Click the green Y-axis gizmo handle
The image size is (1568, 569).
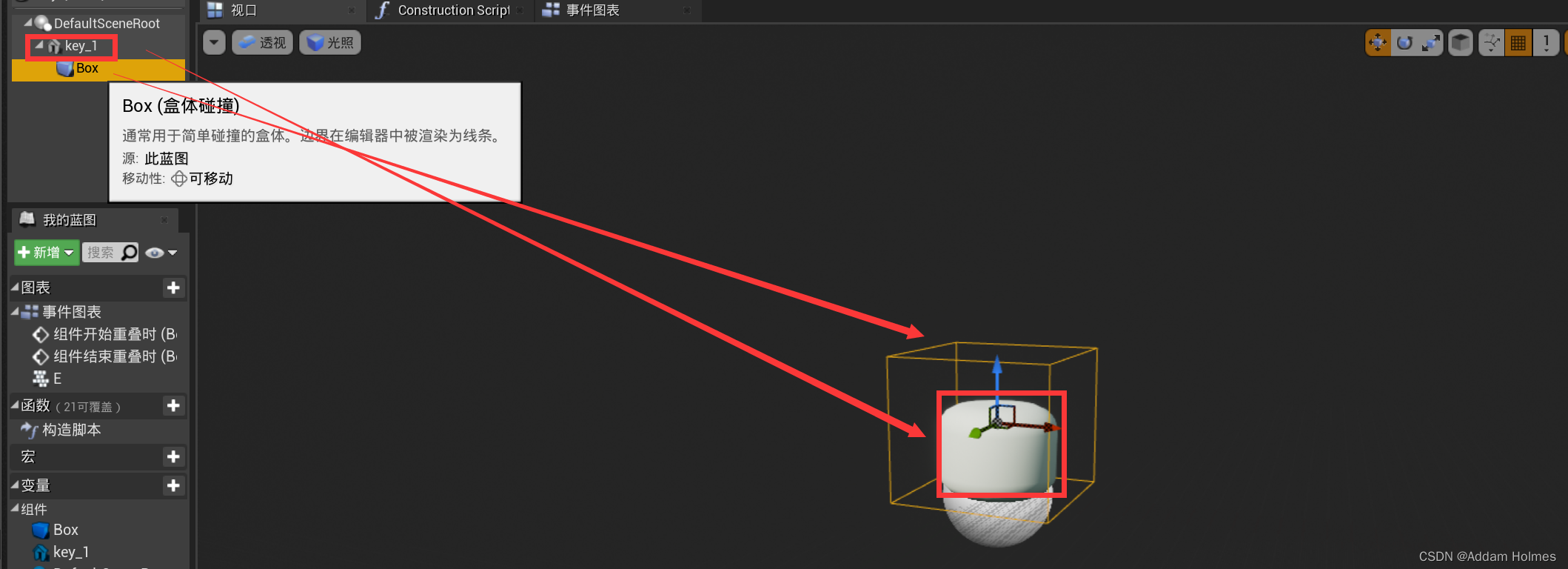point(976,433)
